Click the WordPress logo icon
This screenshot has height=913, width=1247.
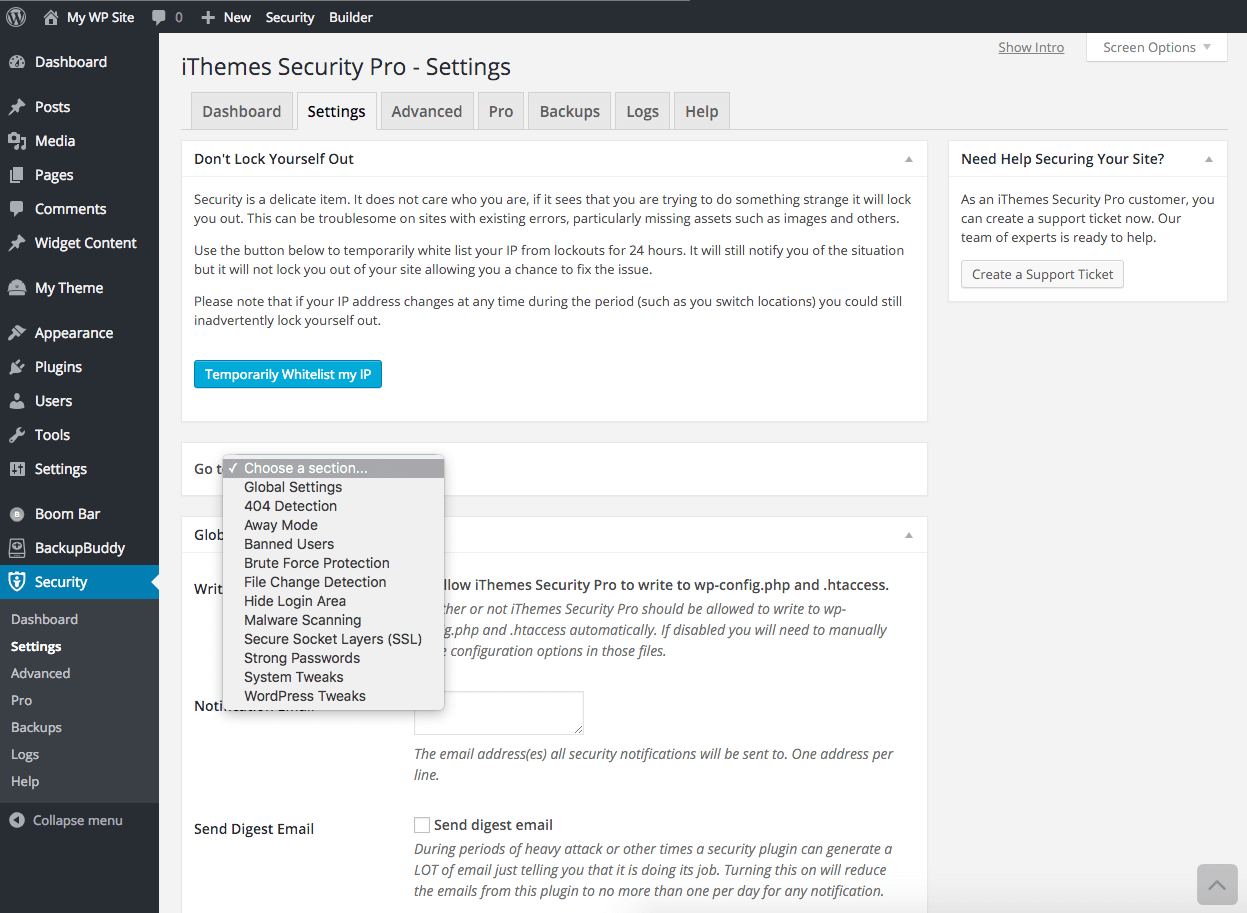coord(16,17)
